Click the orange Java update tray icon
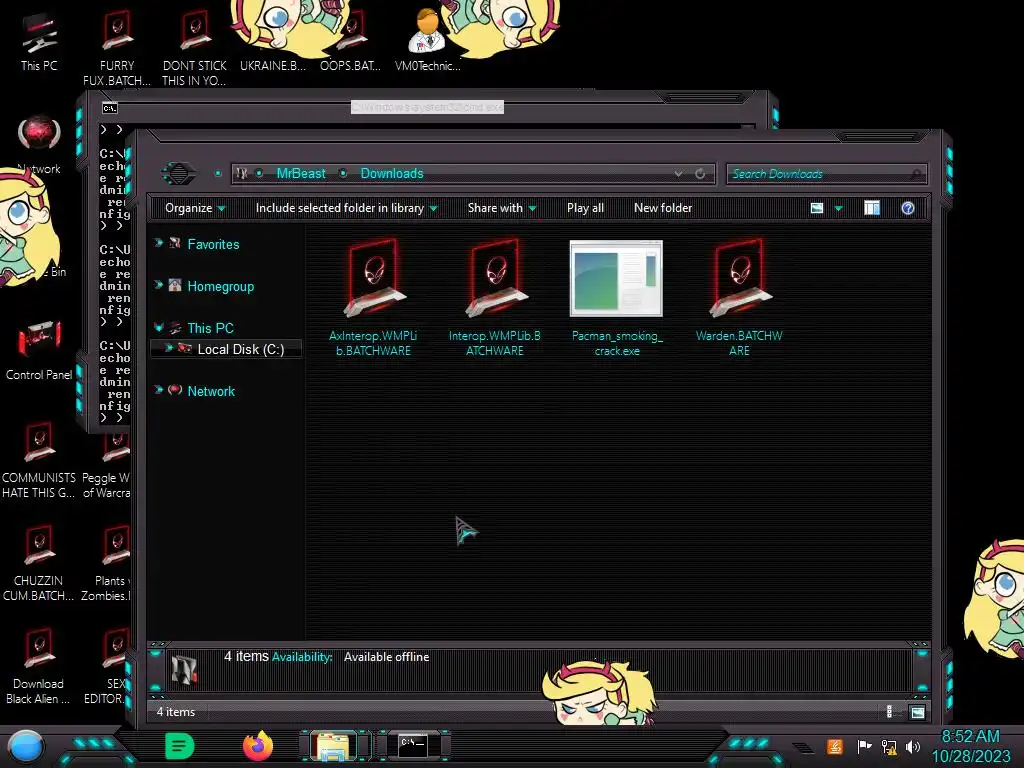Viewport: 1024px width, 768px height. point(835,746)
